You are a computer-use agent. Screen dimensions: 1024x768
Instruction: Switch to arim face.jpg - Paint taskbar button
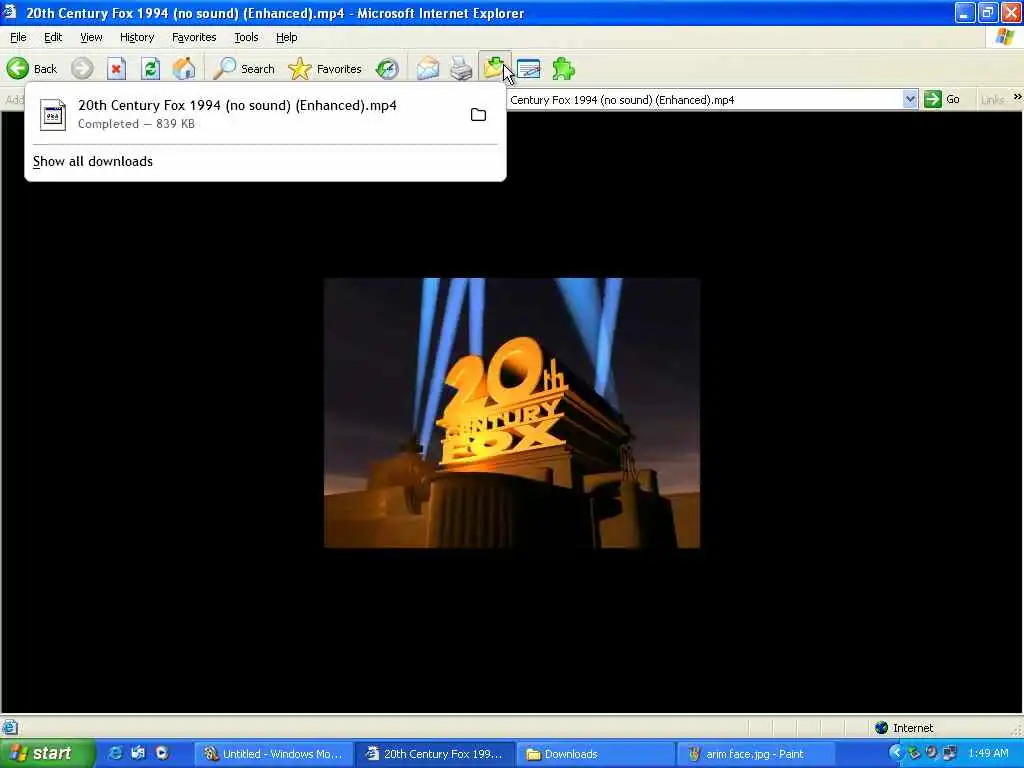tap(757, 754)
